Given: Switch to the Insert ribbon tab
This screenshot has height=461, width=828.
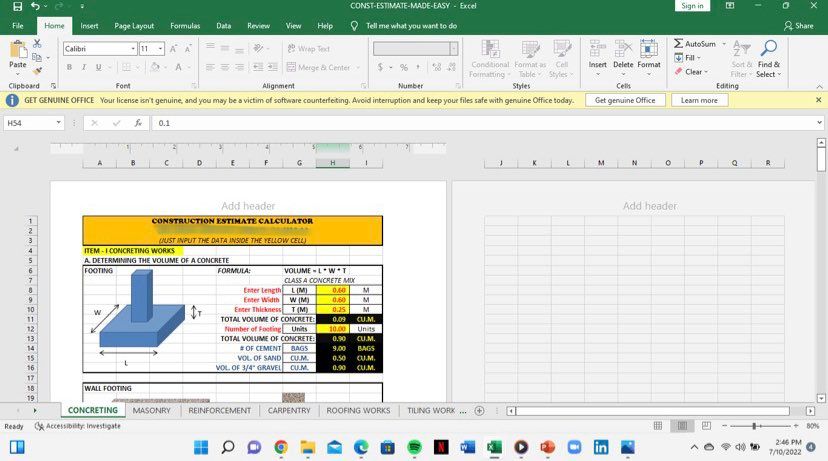Looking at the screenshot, I should [89, 25].
